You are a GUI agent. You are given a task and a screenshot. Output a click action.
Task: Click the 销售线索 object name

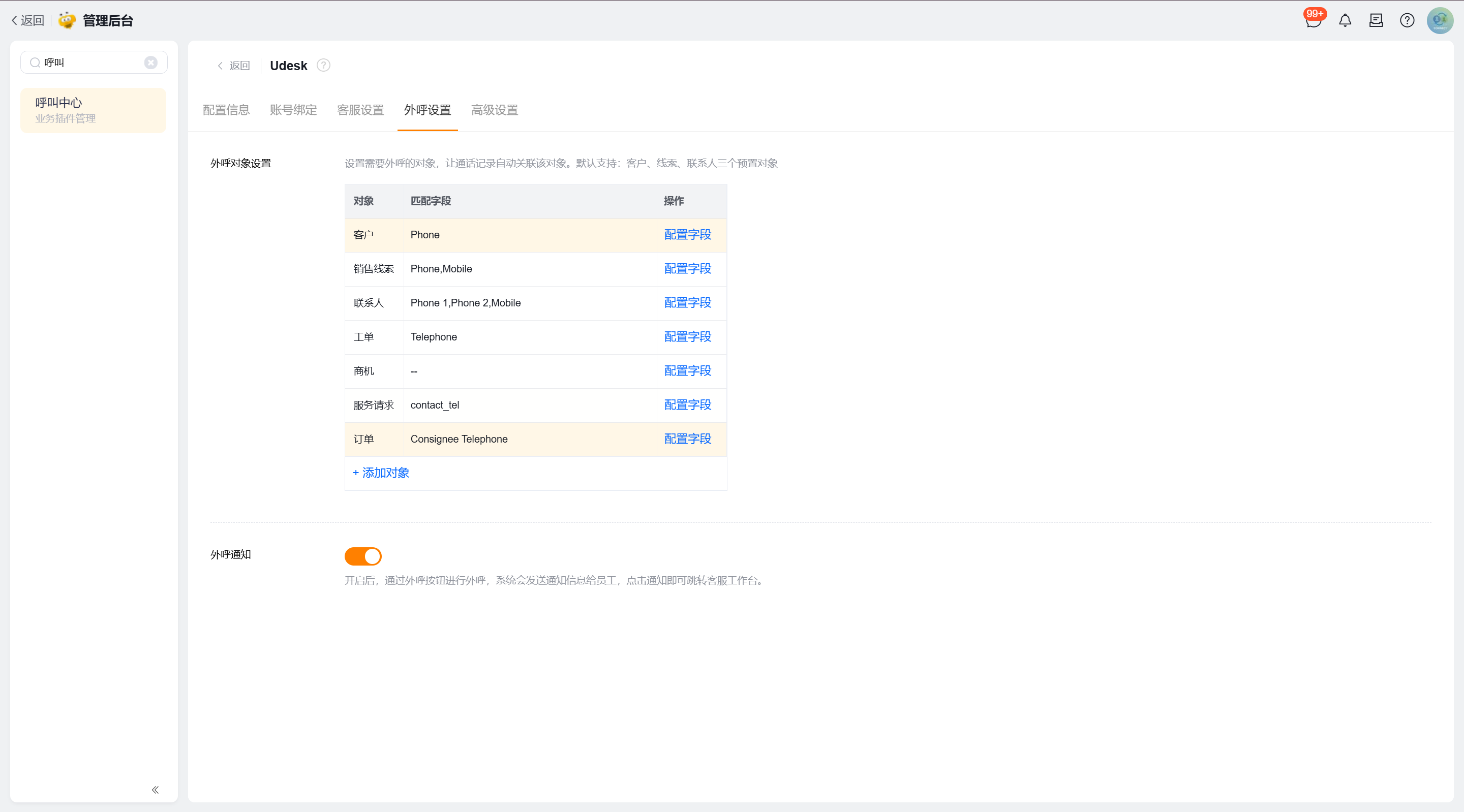(374, 269)
